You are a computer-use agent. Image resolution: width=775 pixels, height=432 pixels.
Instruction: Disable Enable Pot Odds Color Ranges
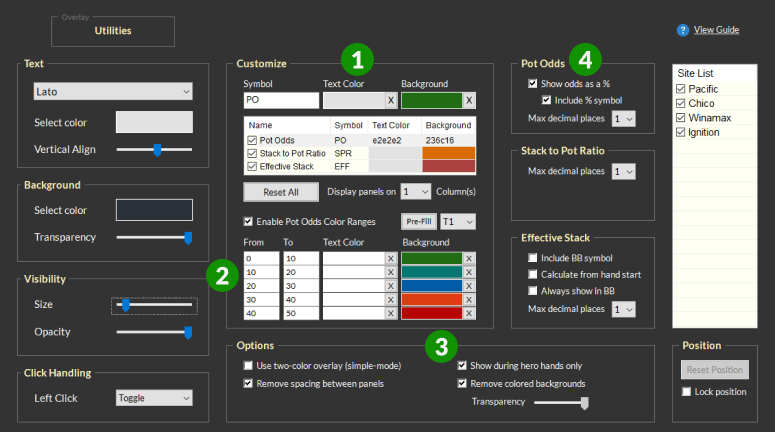[x=248, y=221]
